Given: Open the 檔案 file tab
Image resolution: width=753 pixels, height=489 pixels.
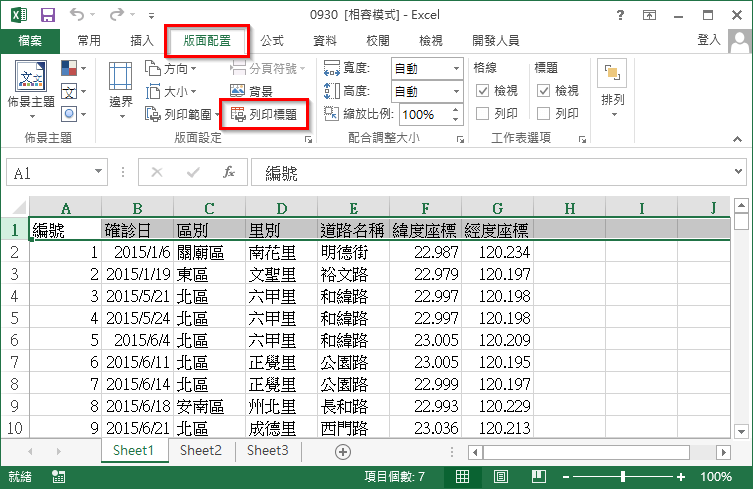Looking at the screenshot, I should [30, 41].
